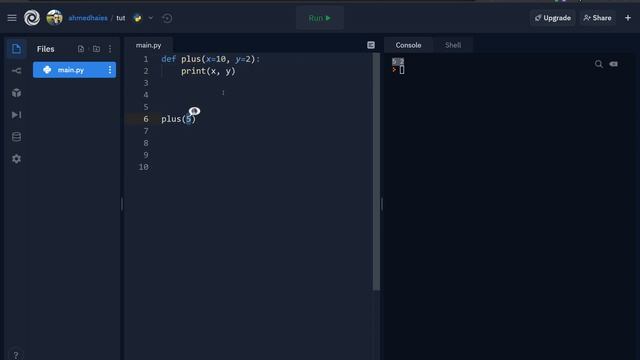Switch to the Shell tab
The height and width of the screenshot is (360, 640).
point(453,45)
